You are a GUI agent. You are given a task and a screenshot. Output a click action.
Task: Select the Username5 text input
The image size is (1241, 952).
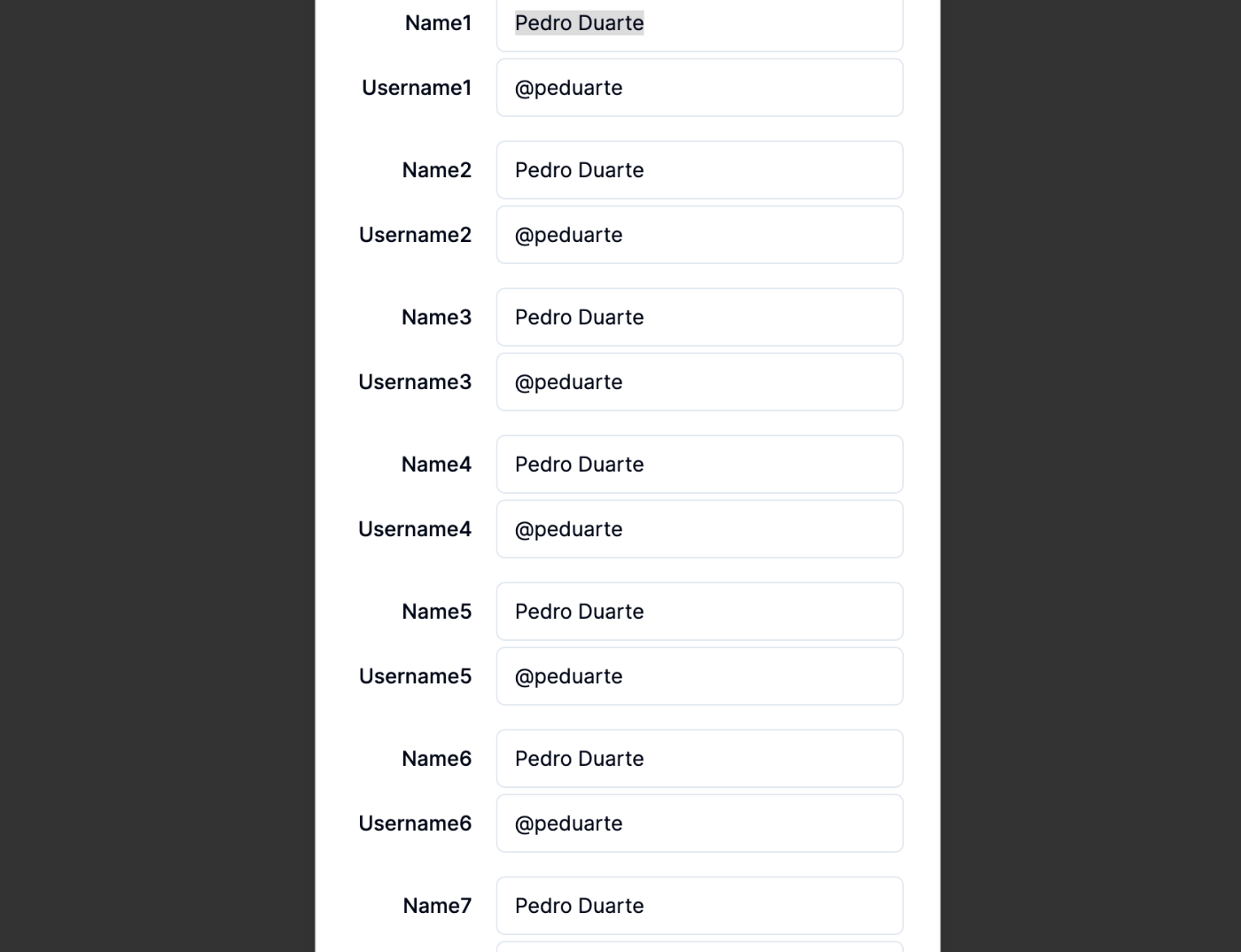[699, 676]
